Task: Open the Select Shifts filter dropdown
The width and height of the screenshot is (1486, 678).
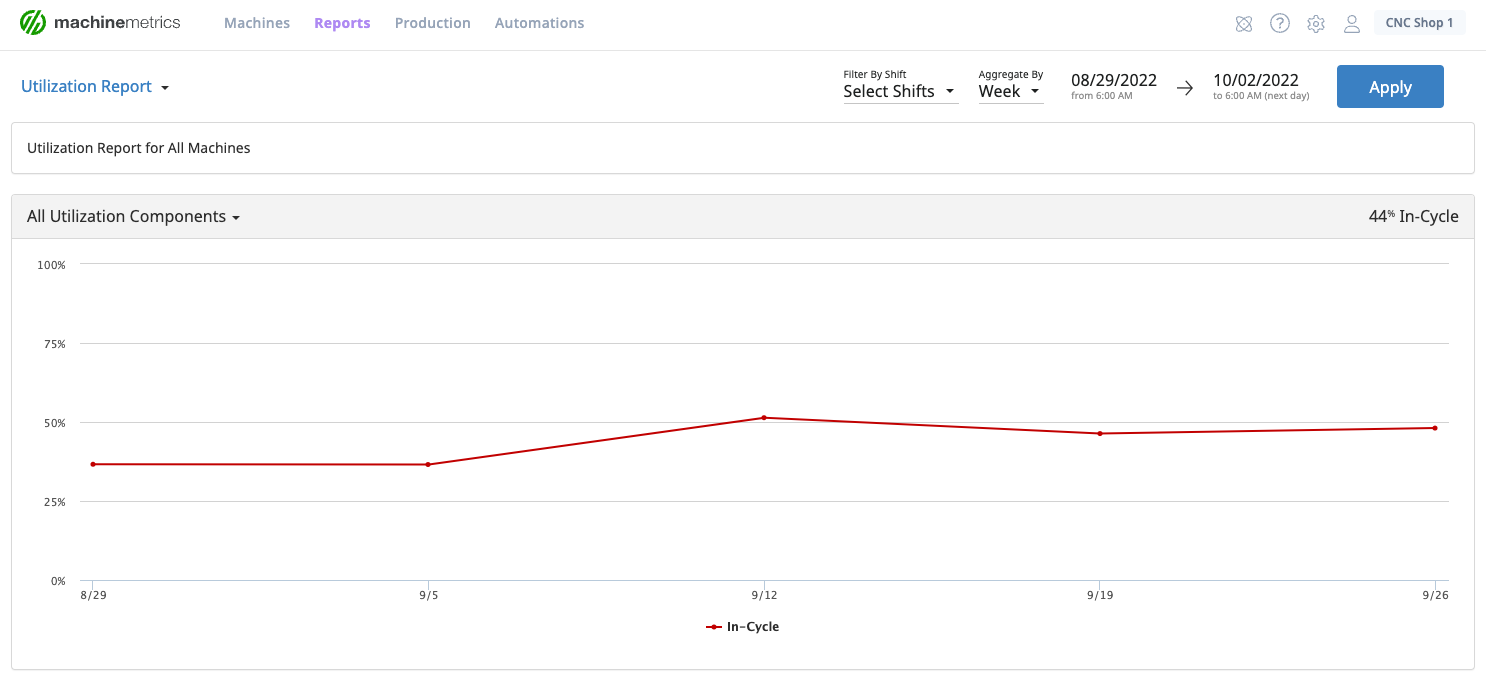Action: [898, 91]
